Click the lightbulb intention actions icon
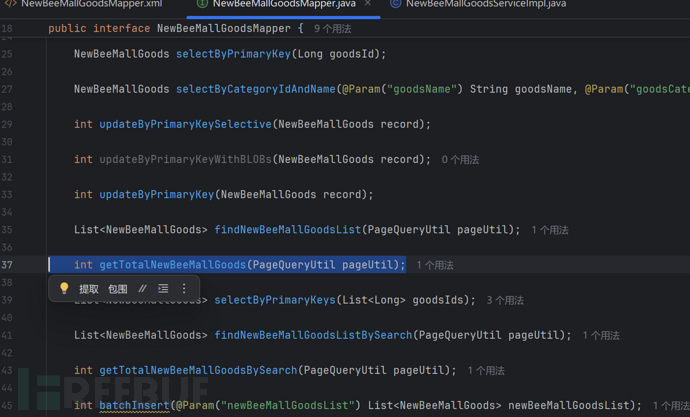This screenshot has width=690, height=417. point(64,289)
